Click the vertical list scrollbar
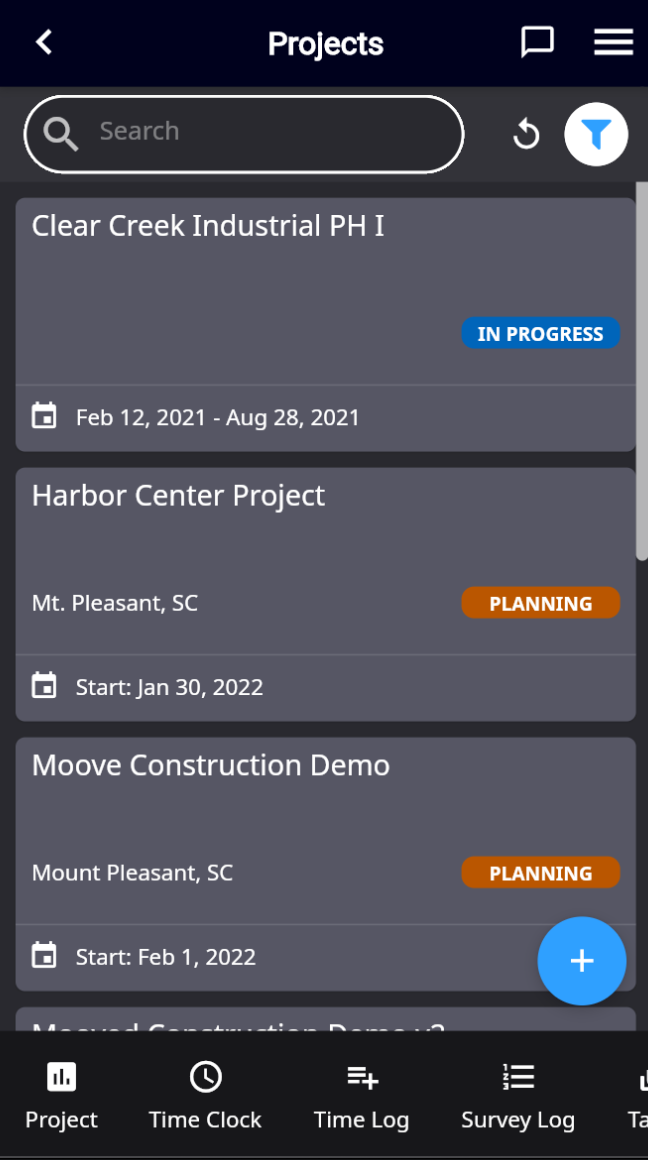648x1160 pixels. (642, 370)
